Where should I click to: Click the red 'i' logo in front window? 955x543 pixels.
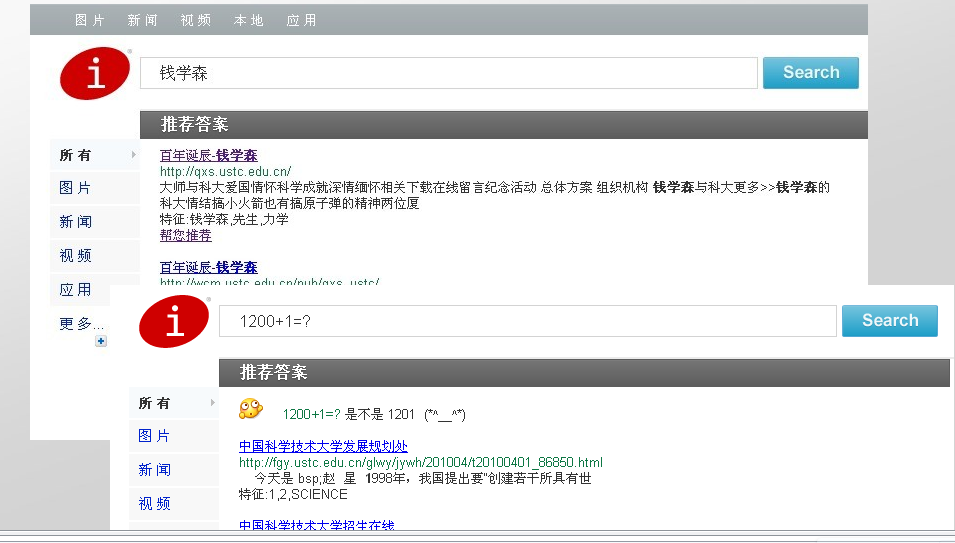click(x=174, y=321)
